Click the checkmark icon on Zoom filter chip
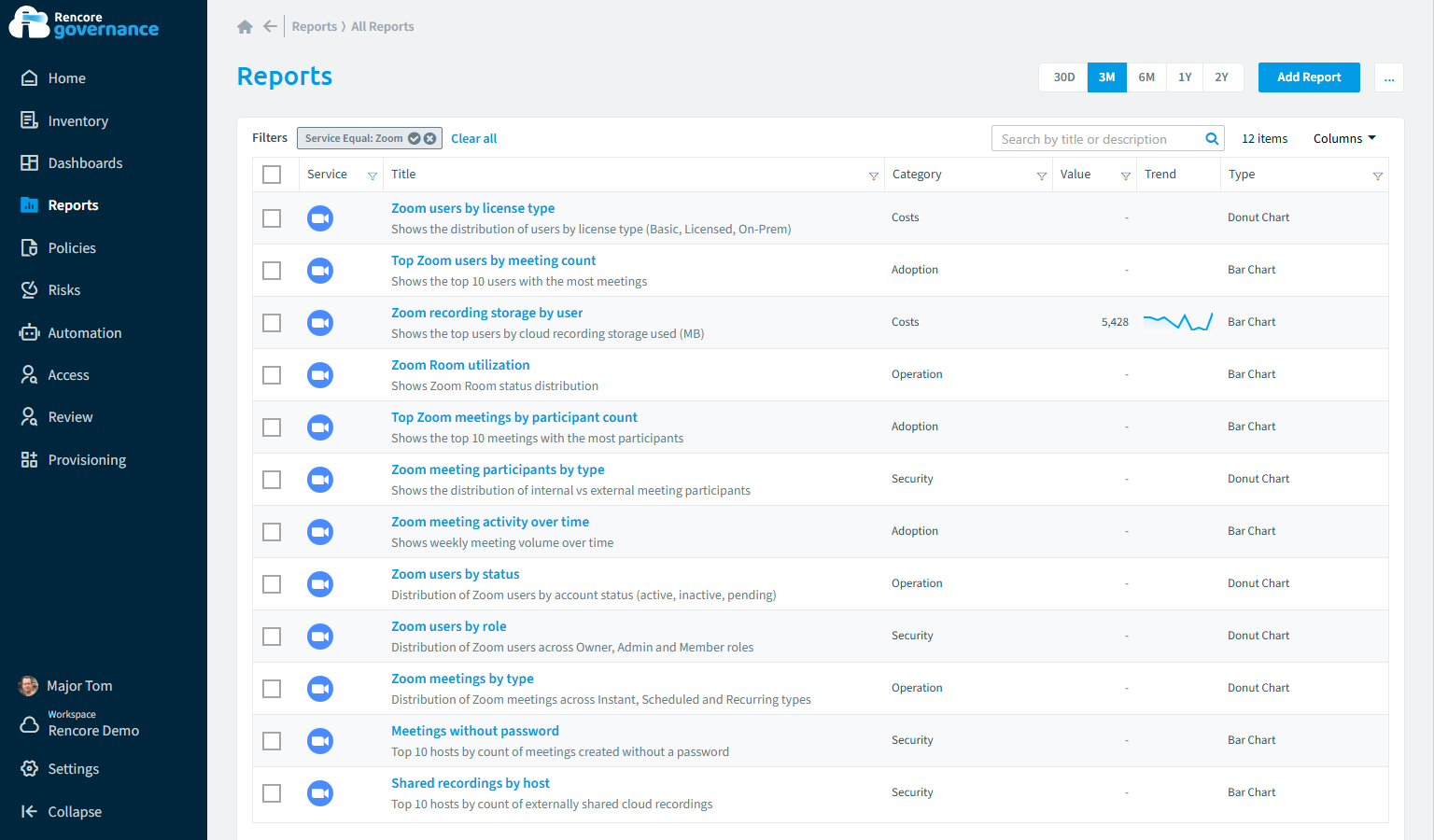 415,138
